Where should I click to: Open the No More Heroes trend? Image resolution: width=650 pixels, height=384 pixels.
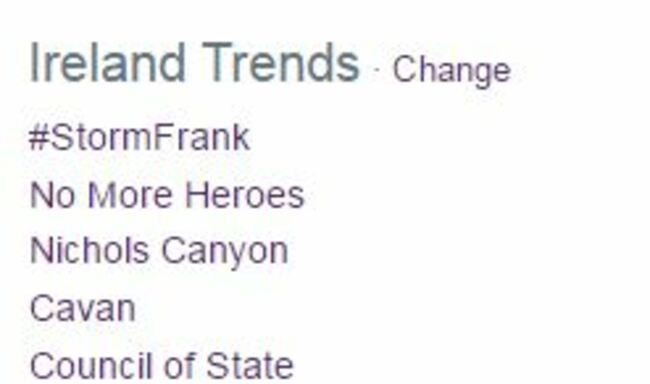pos(167,195)
